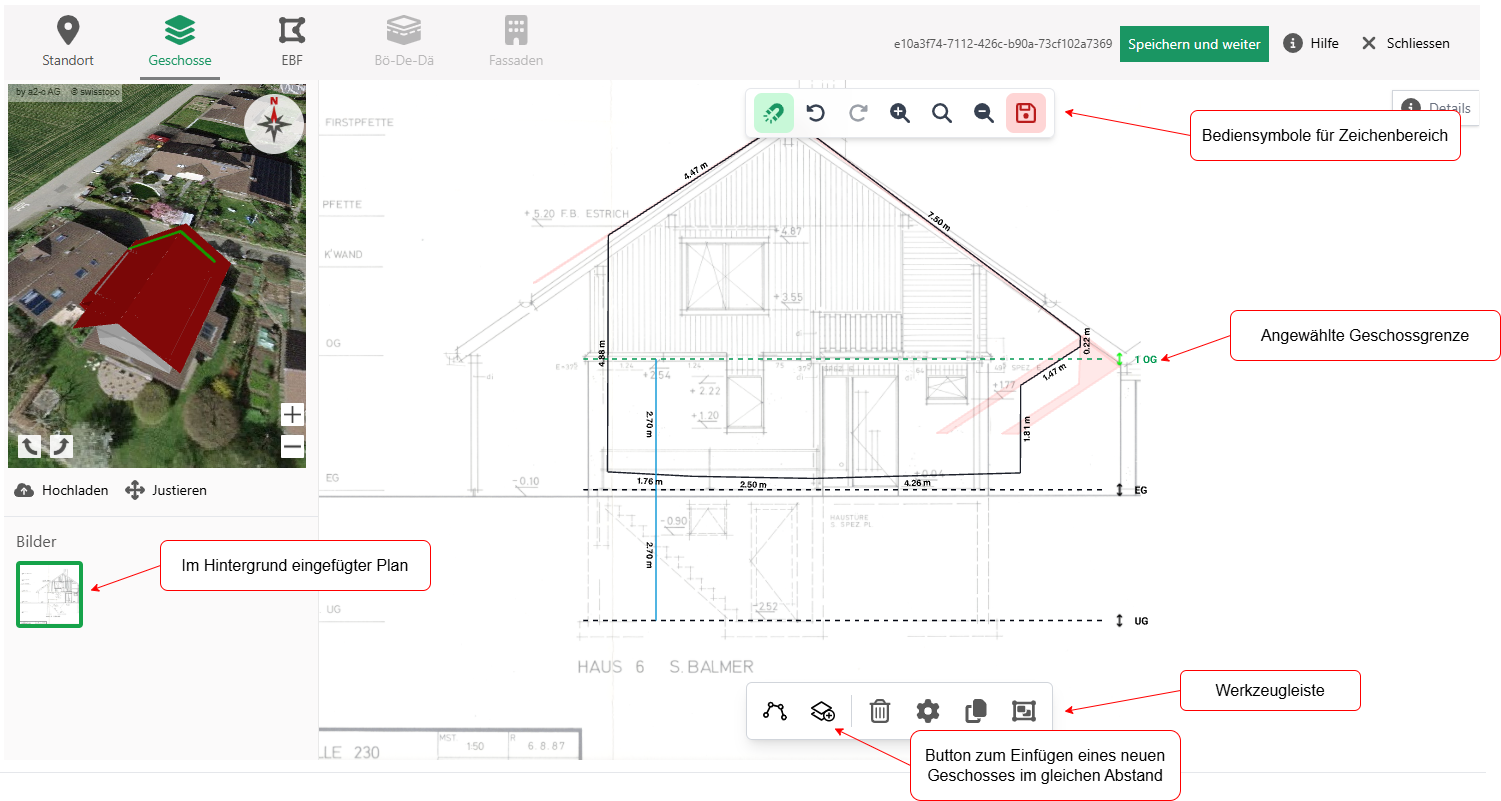Open the gear settings in the bottom toolbar
This screenshot has width=1501, height=801.
coord(928,711)
